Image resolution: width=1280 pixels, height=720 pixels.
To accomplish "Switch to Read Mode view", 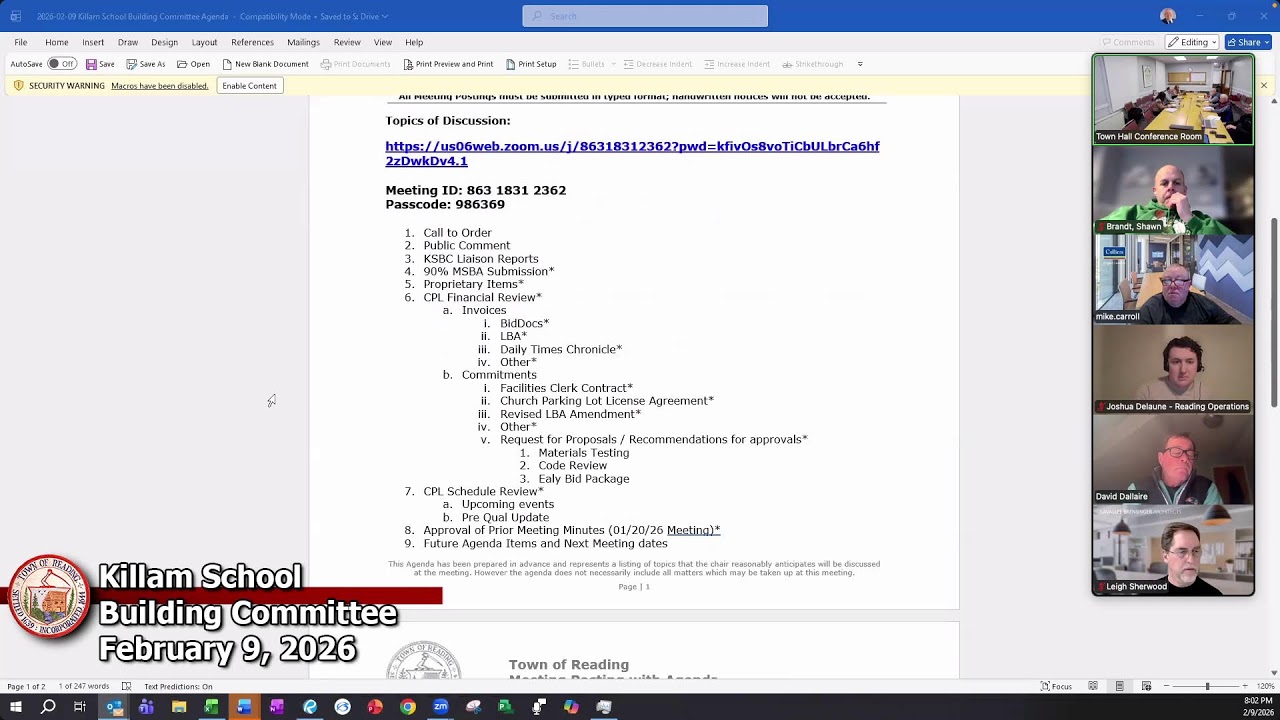I will 1093,686.
